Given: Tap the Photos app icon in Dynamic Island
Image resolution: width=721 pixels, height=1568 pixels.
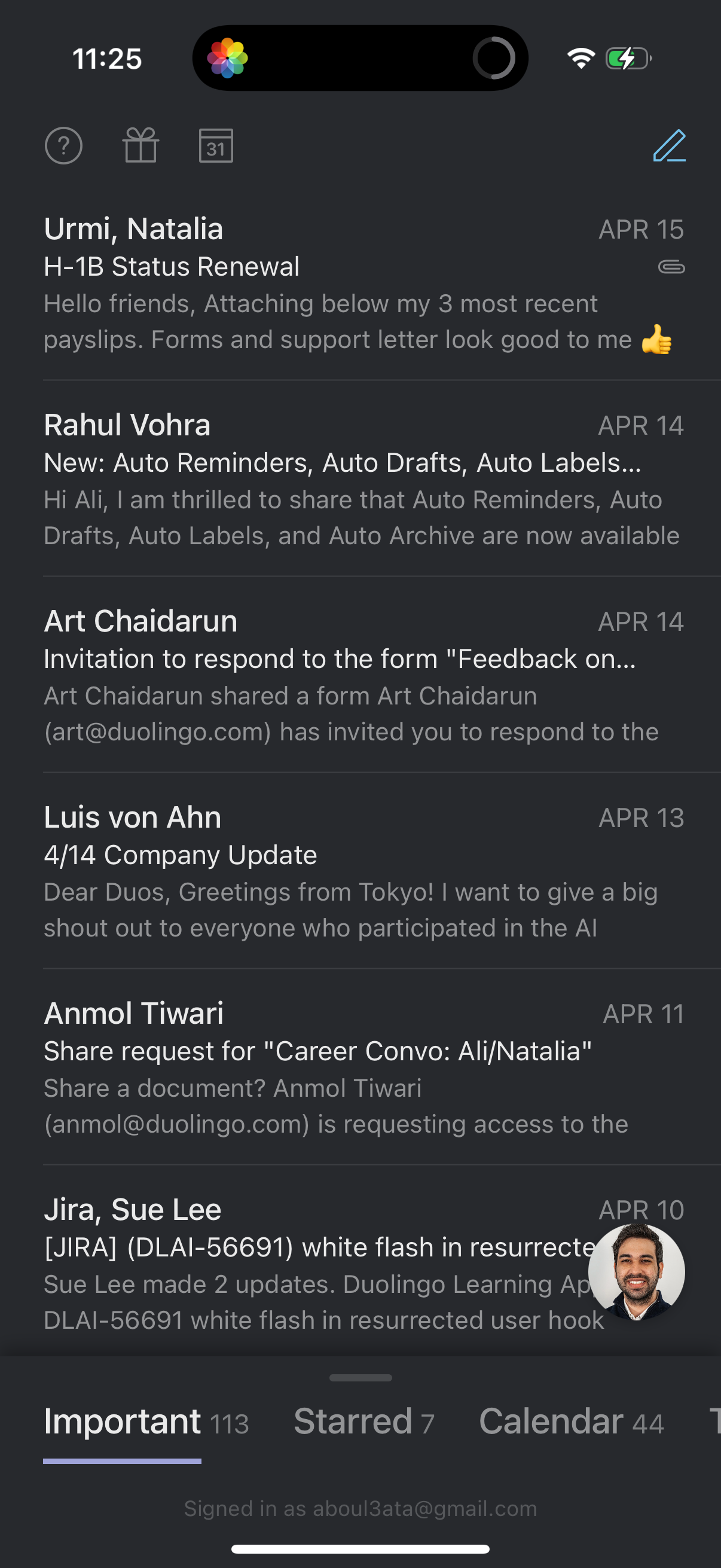Looking at the screenshot, I should (x=228, y=59).
